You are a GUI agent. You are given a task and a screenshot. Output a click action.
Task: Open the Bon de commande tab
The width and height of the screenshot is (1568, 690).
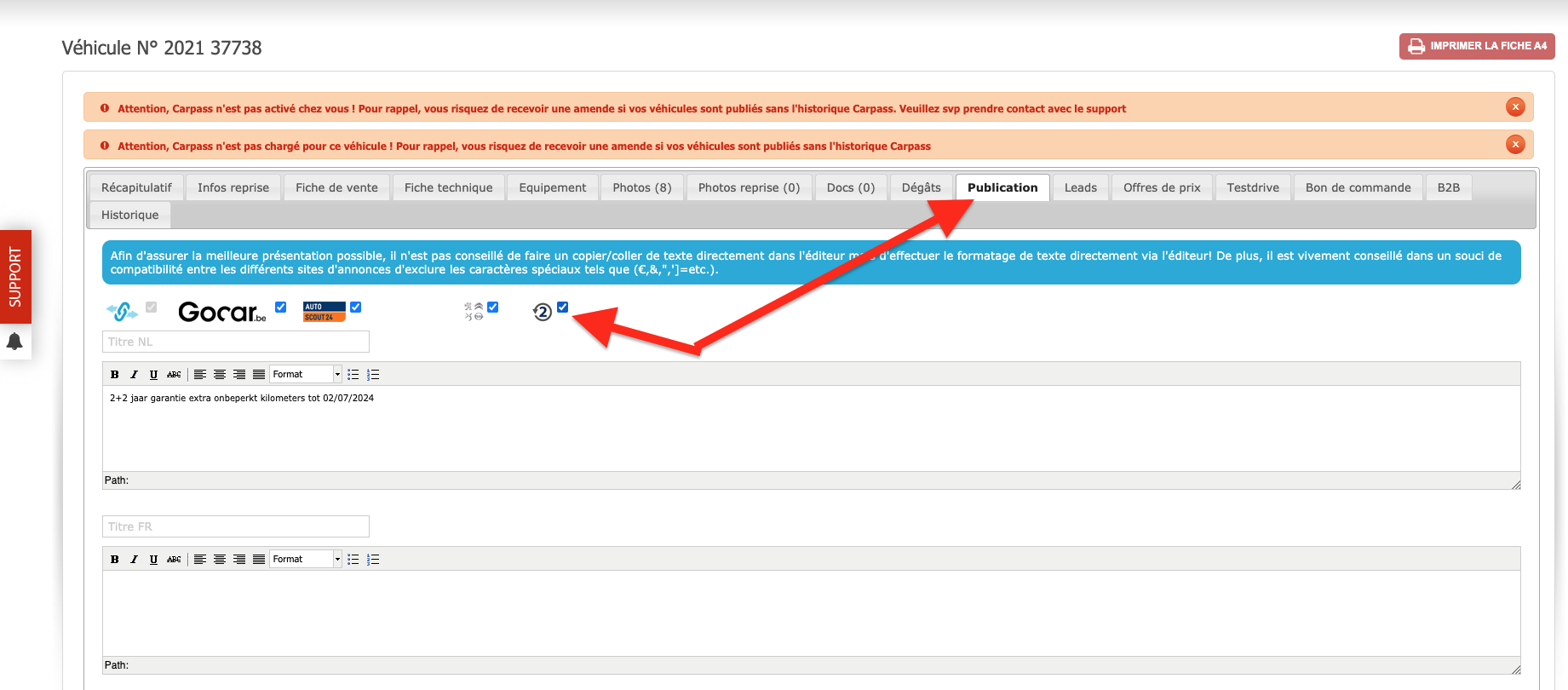tap(1358, 187)
